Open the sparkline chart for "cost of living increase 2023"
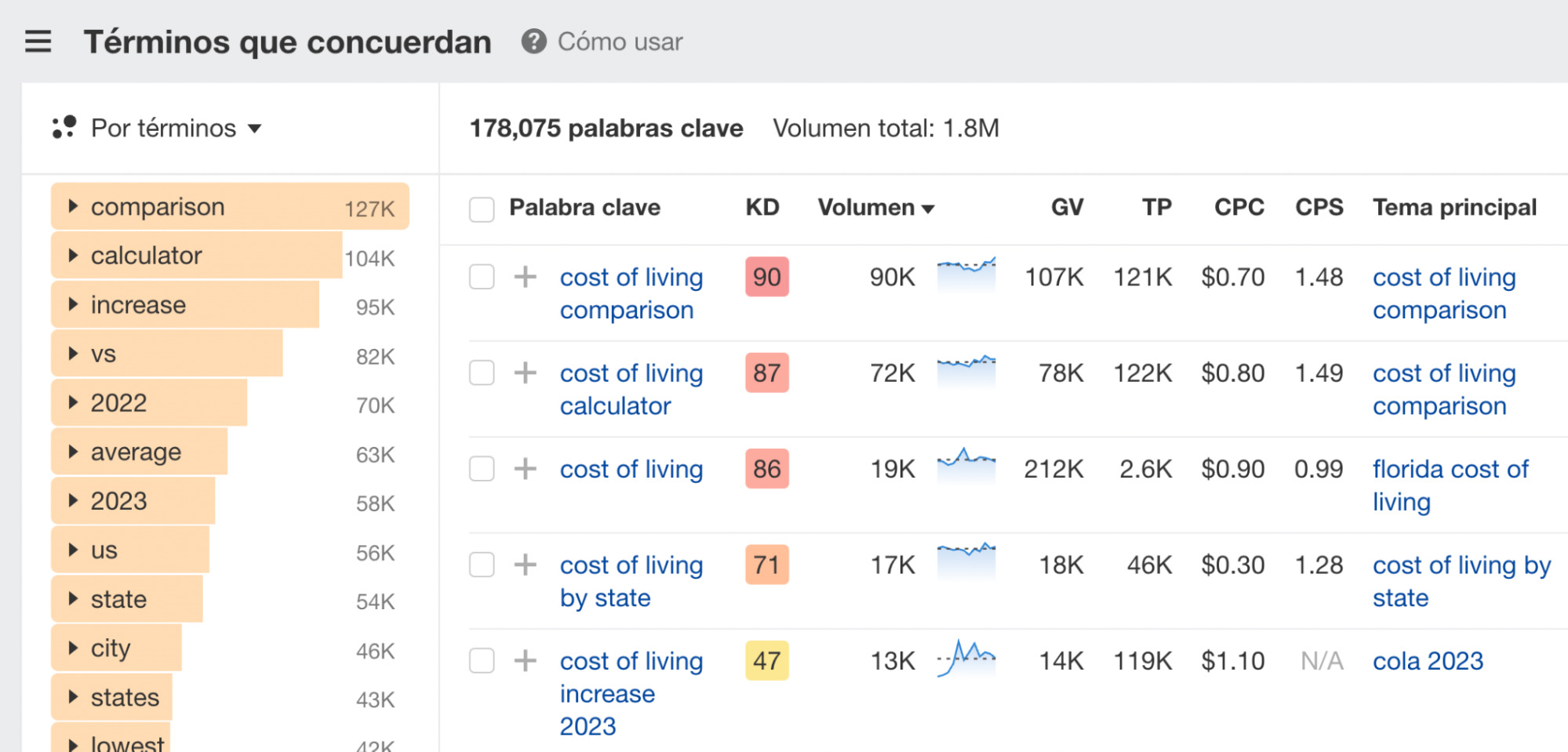 tap(966, 659)
